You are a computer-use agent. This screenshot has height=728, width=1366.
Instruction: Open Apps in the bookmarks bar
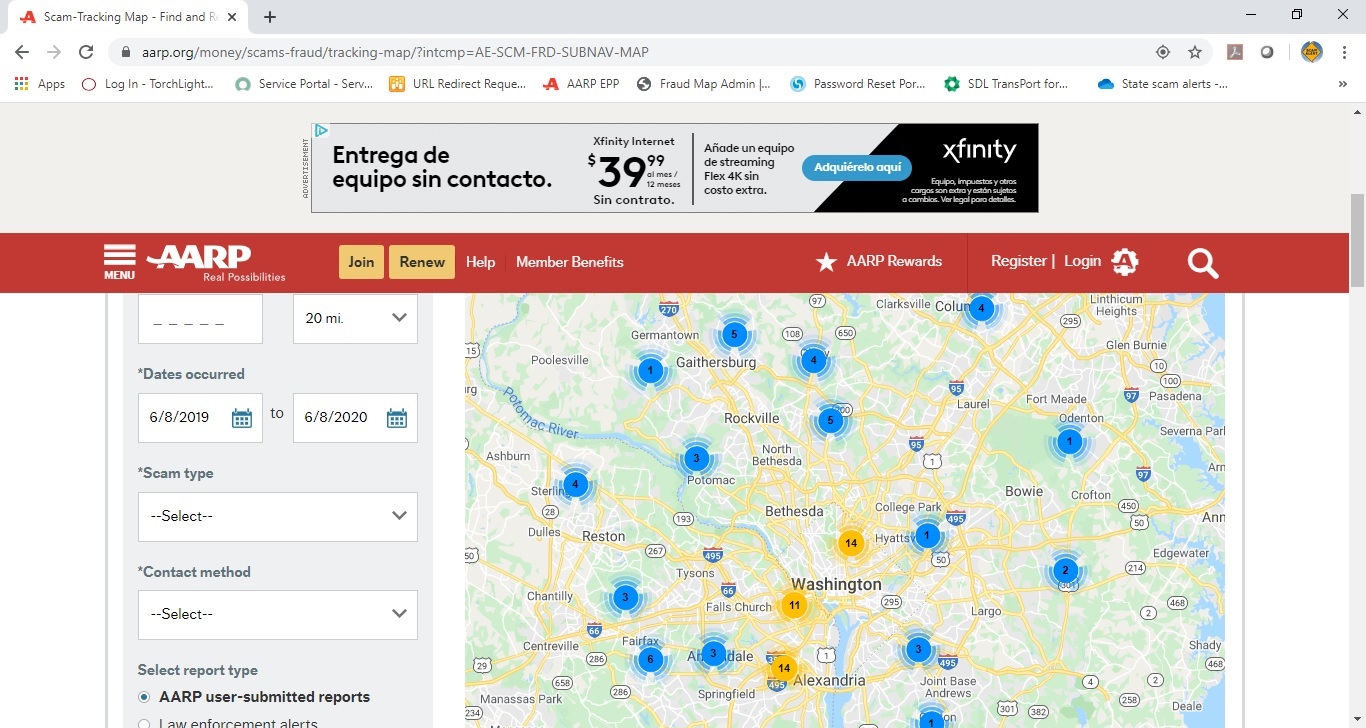point(40,84)
